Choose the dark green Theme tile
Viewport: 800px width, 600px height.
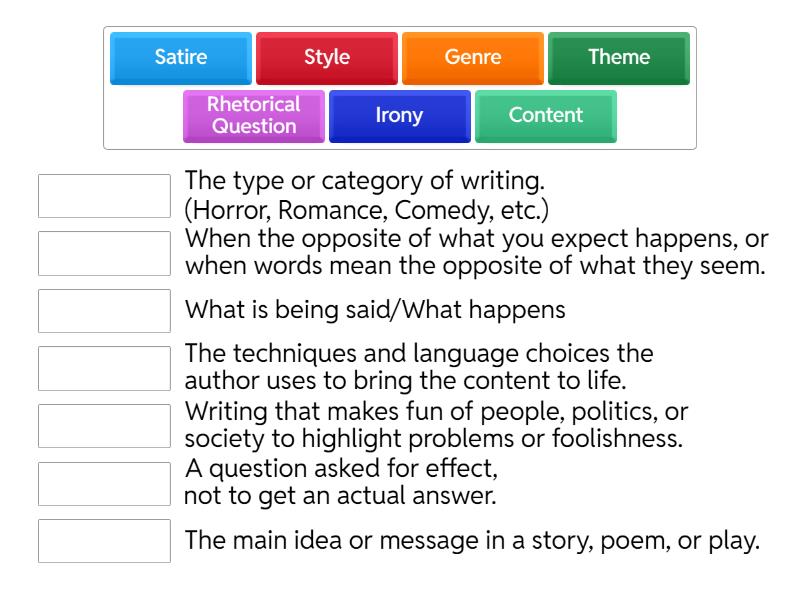[618, 57]
